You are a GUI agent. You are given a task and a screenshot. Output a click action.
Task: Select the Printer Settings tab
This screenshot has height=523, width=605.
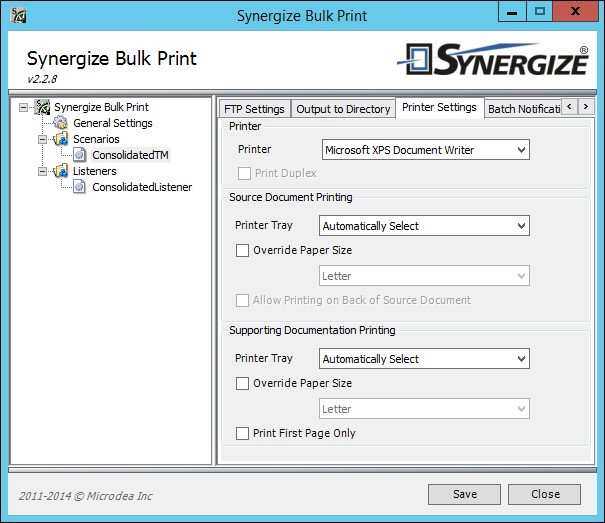click(439, 107)
